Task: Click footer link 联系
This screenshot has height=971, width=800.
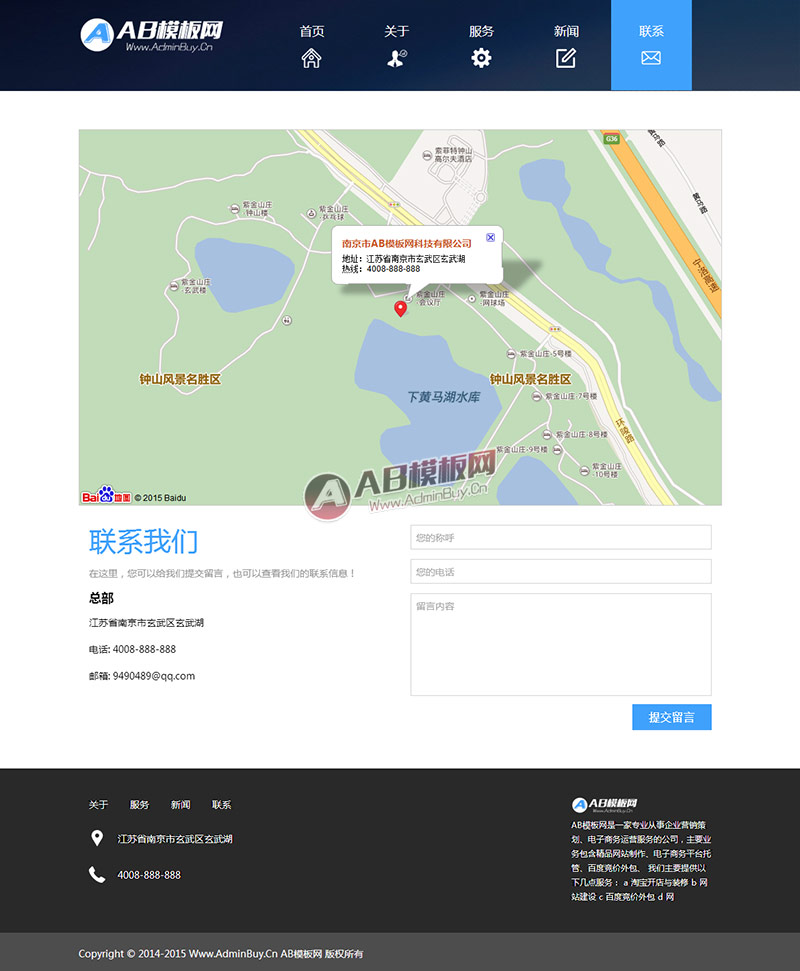Action: (222, 804)
